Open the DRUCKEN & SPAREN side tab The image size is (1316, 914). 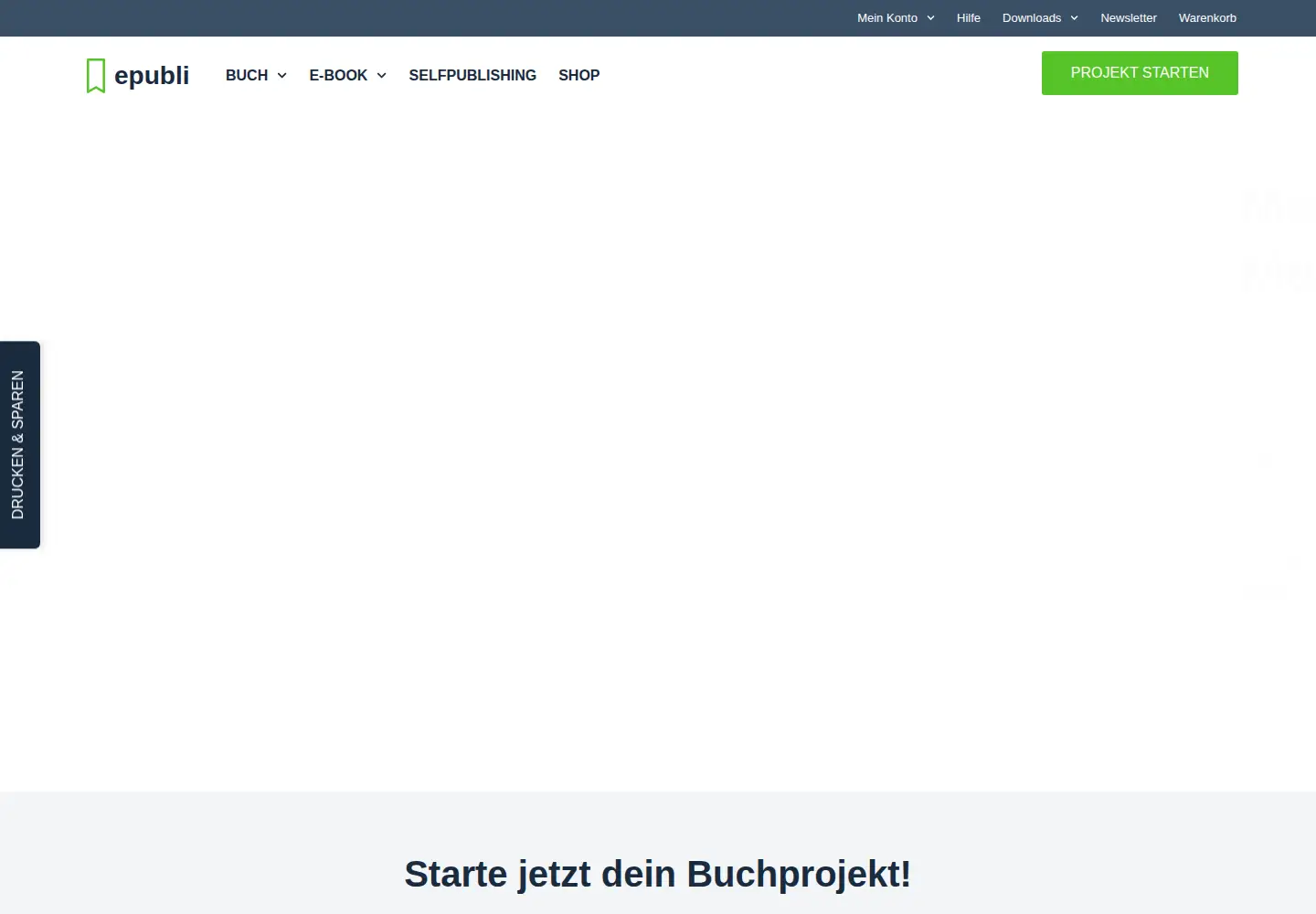(19, 445)
